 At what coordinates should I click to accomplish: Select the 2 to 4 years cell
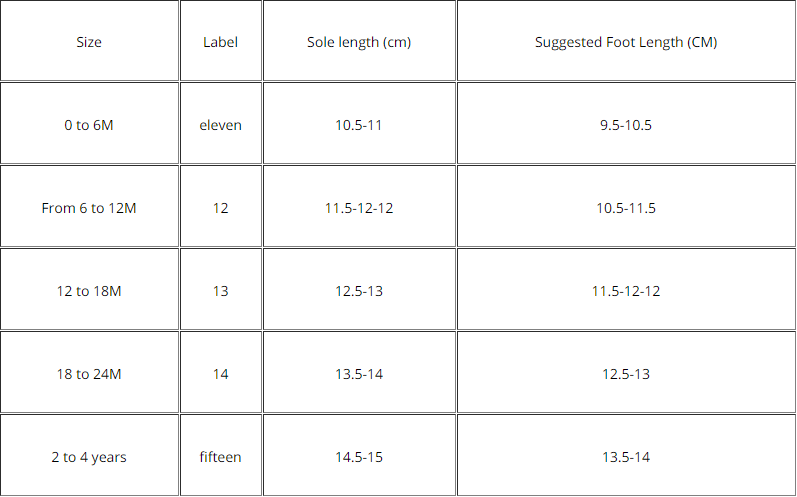(89, 457)
